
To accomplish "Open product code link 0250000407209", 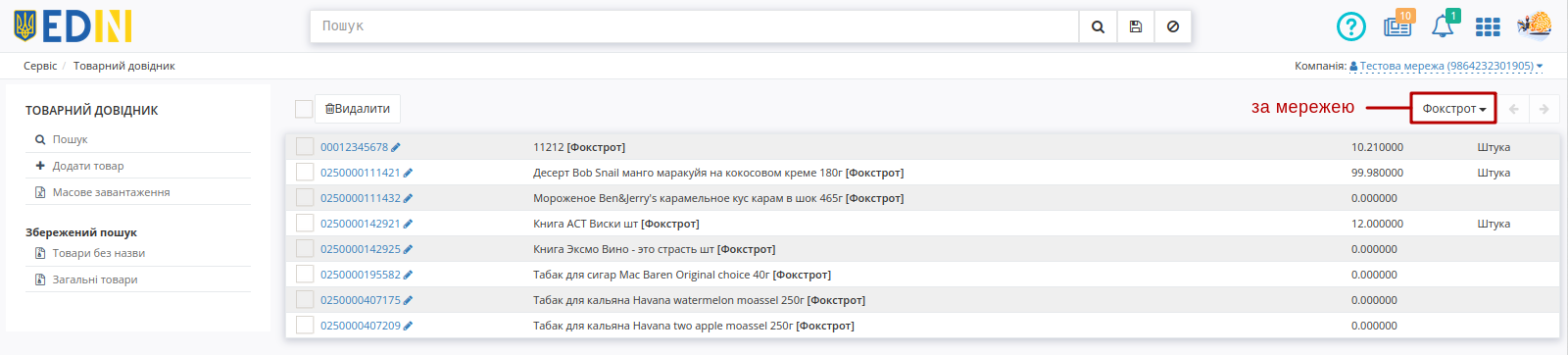I will 360,327.
